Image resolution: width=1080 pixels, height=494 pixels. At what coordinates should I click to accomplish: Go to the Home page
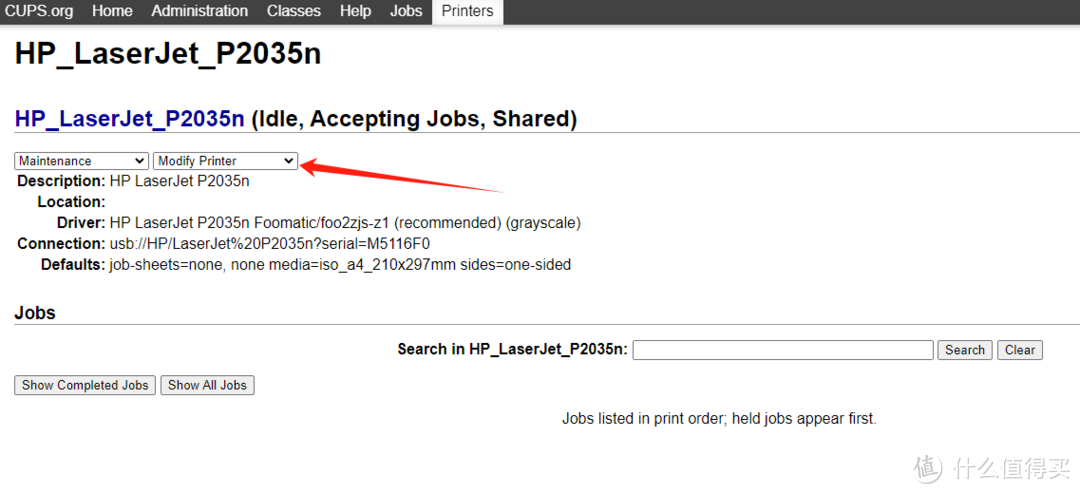(112, 11)
